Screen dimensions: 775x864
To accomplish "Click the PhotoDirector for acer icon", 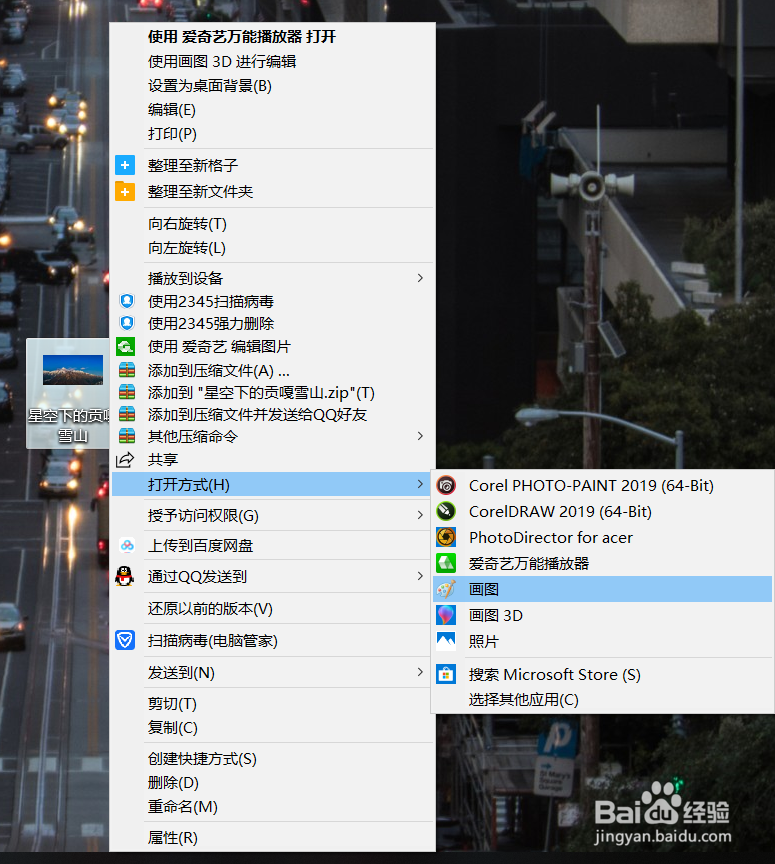I will click(x=446, y=537).
